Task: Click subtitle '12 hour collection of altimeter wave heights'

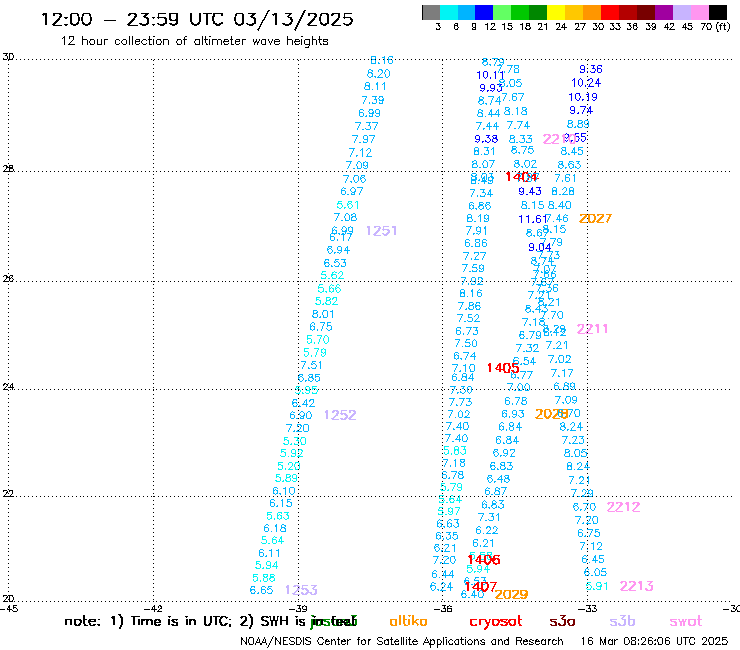Action: (x=194, y=41)
